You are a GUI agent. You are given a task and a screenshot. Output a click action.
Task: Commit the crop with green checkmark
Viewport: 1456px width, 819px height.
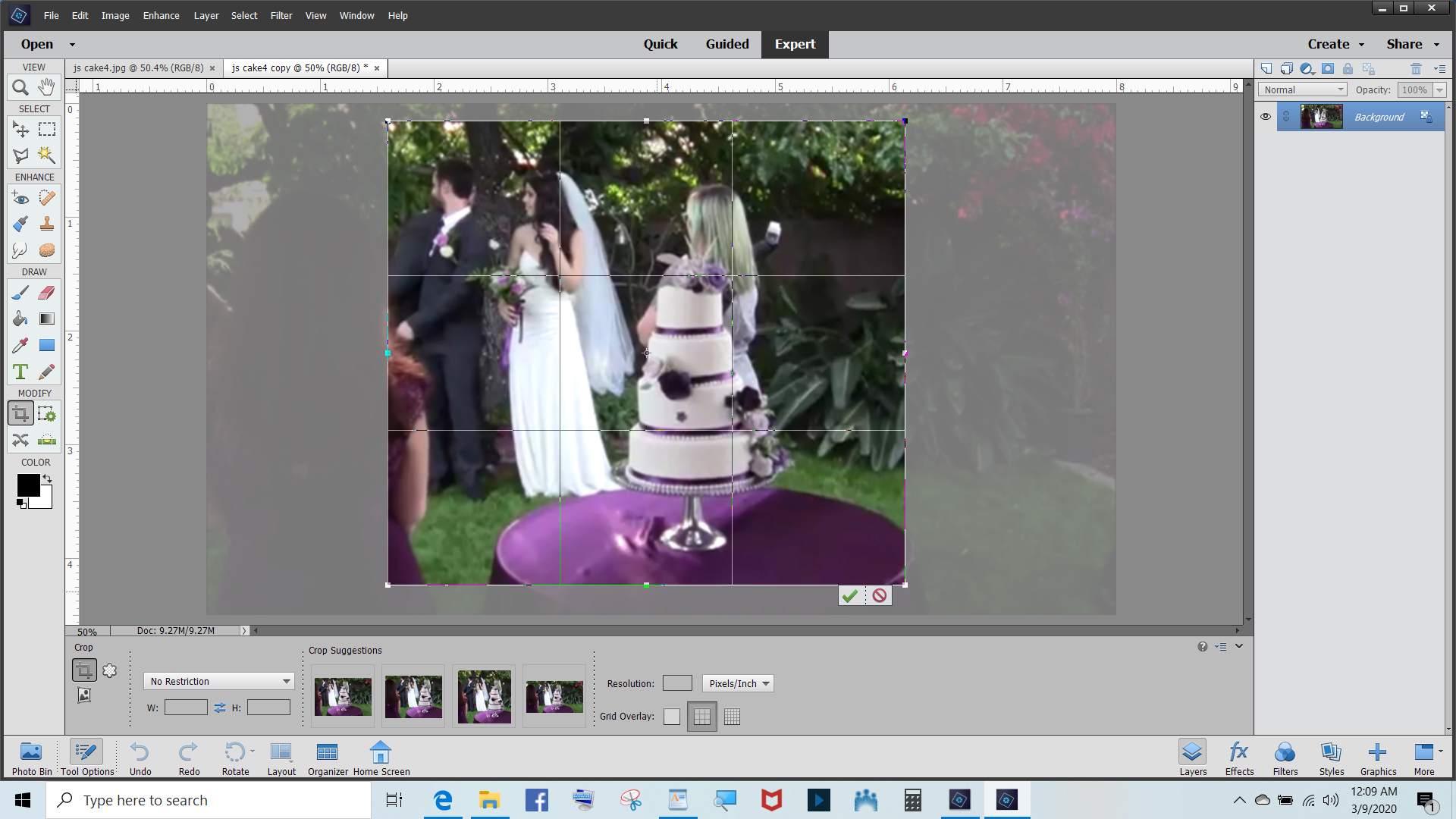pyautogui.click(x=850, y=595)
